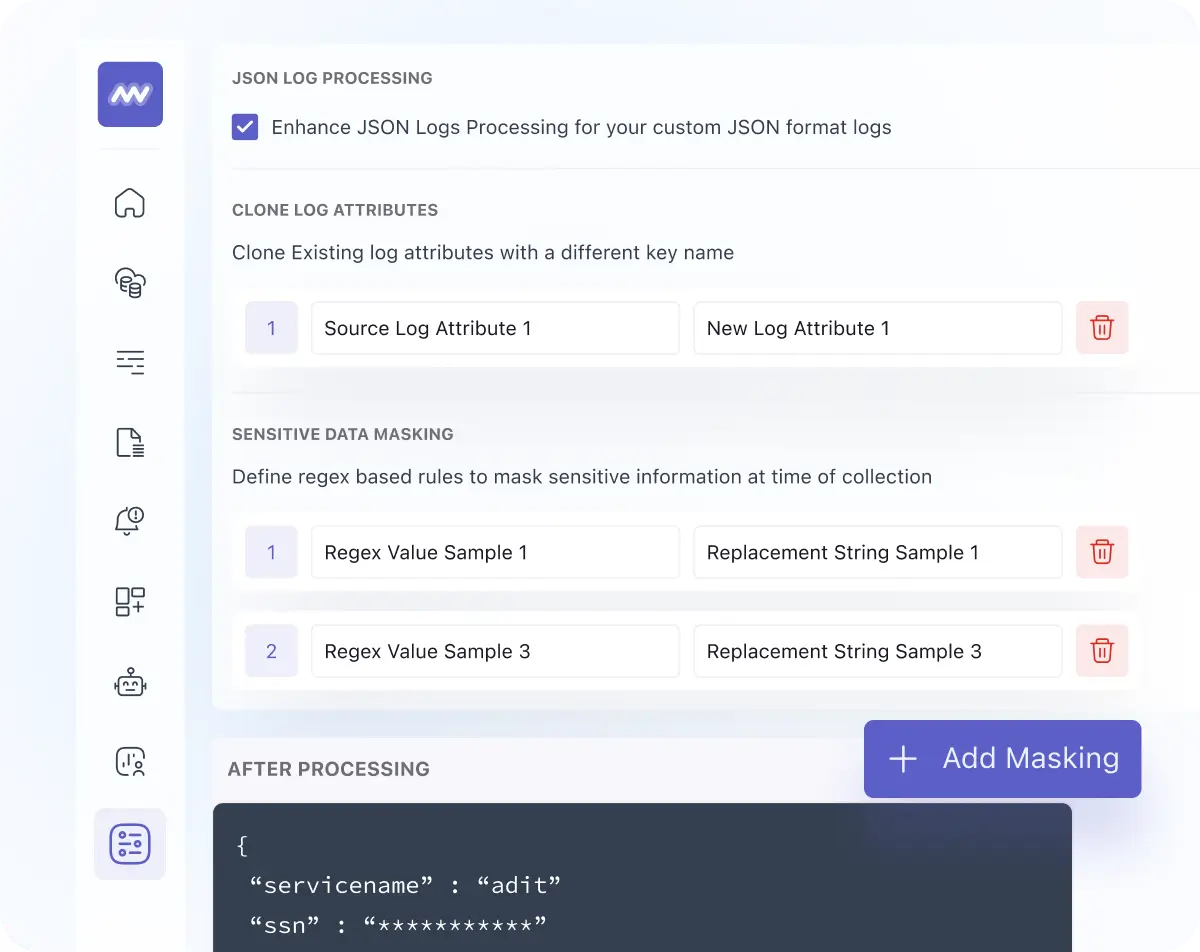Open the user chart analytics icon

(130, 762)
